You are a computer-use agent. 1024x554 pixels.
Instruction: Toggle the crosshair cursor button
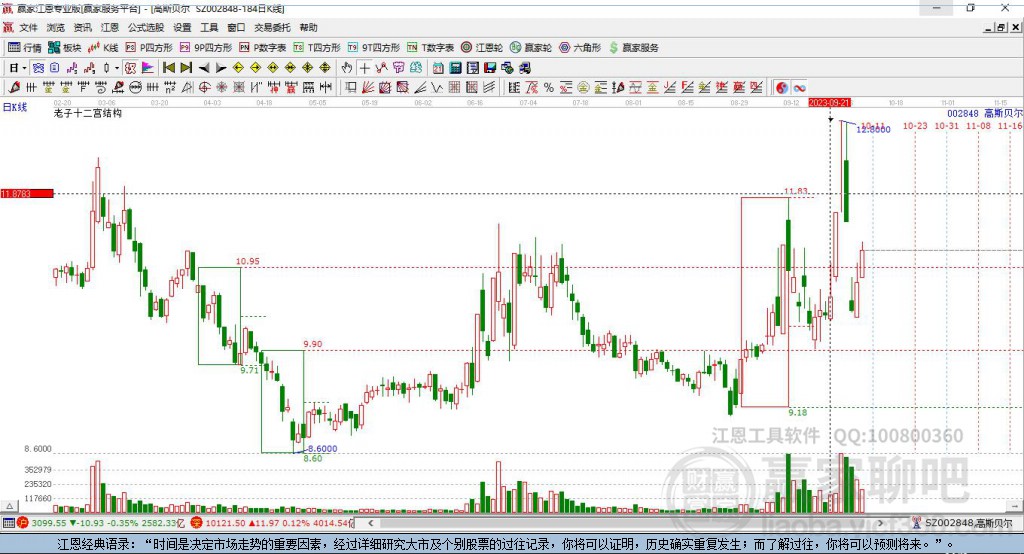click(364, 68)
